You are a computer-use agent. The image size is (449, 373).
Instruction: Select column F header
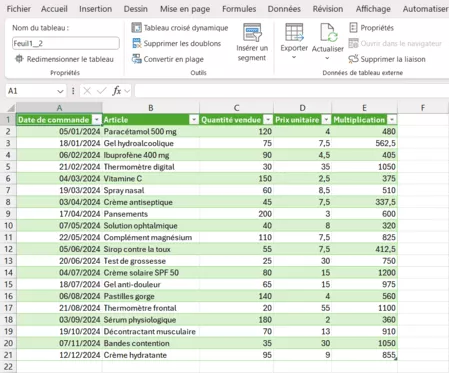click(x=423, y=108)
